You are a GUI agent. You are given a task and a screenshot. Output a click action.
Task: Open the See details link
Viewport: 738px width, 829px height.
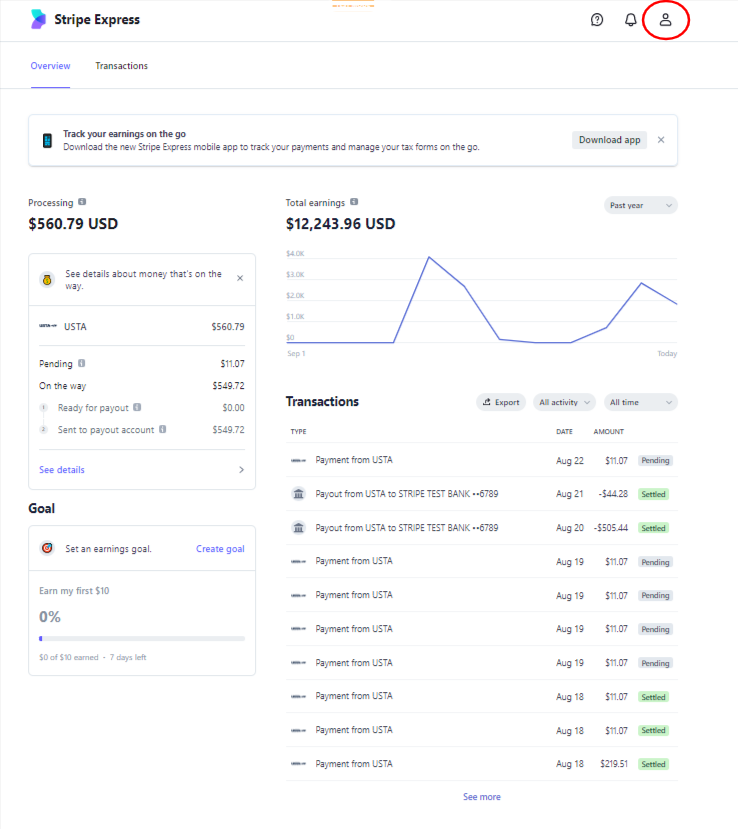(x=62, y=469)
